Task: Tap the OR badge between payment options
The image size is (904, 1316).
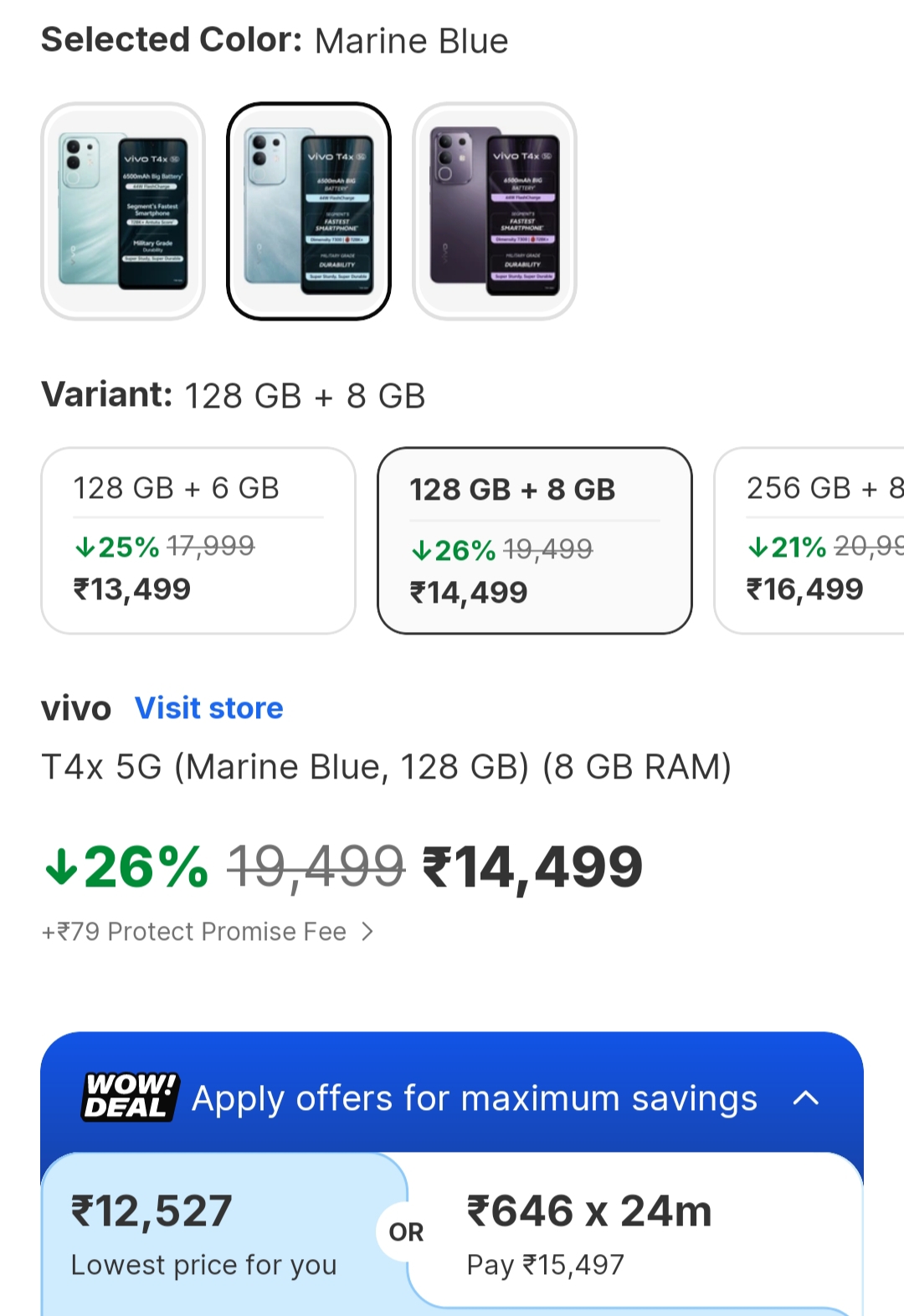Action: tap(406, 1232)
